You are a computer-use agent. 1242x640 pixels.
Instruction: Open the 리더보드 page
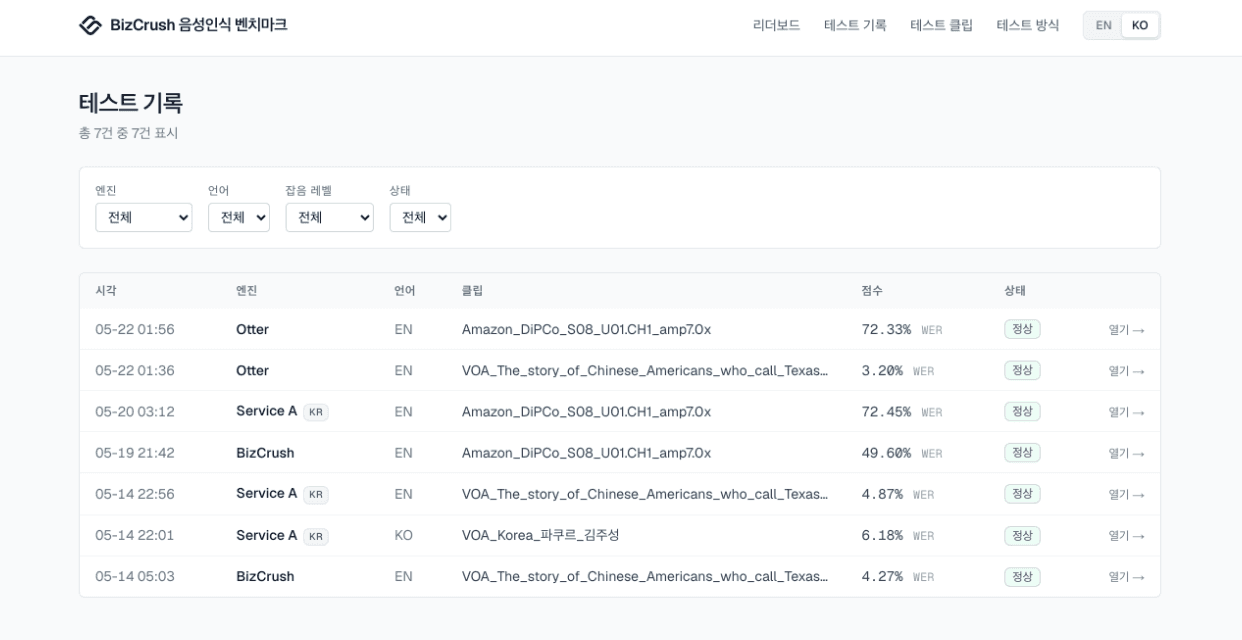[x=776, y=25]
